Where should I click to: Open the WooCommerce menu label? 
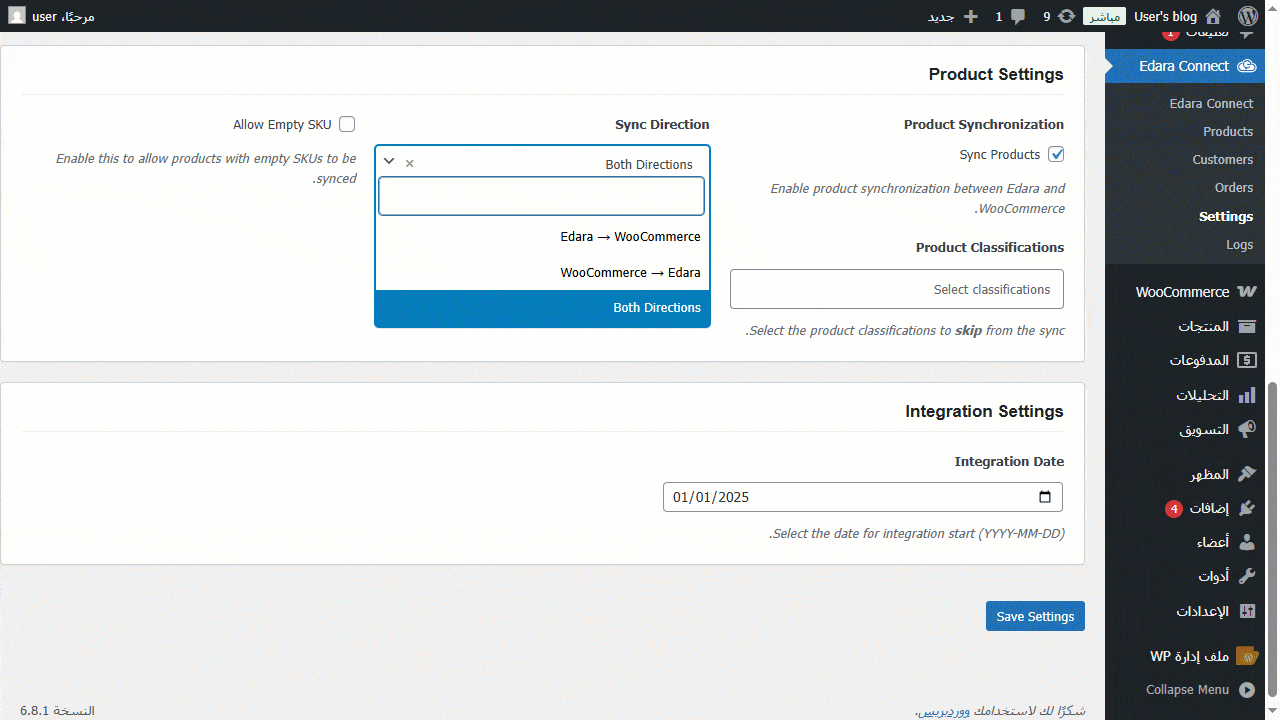click(1182, 292)
